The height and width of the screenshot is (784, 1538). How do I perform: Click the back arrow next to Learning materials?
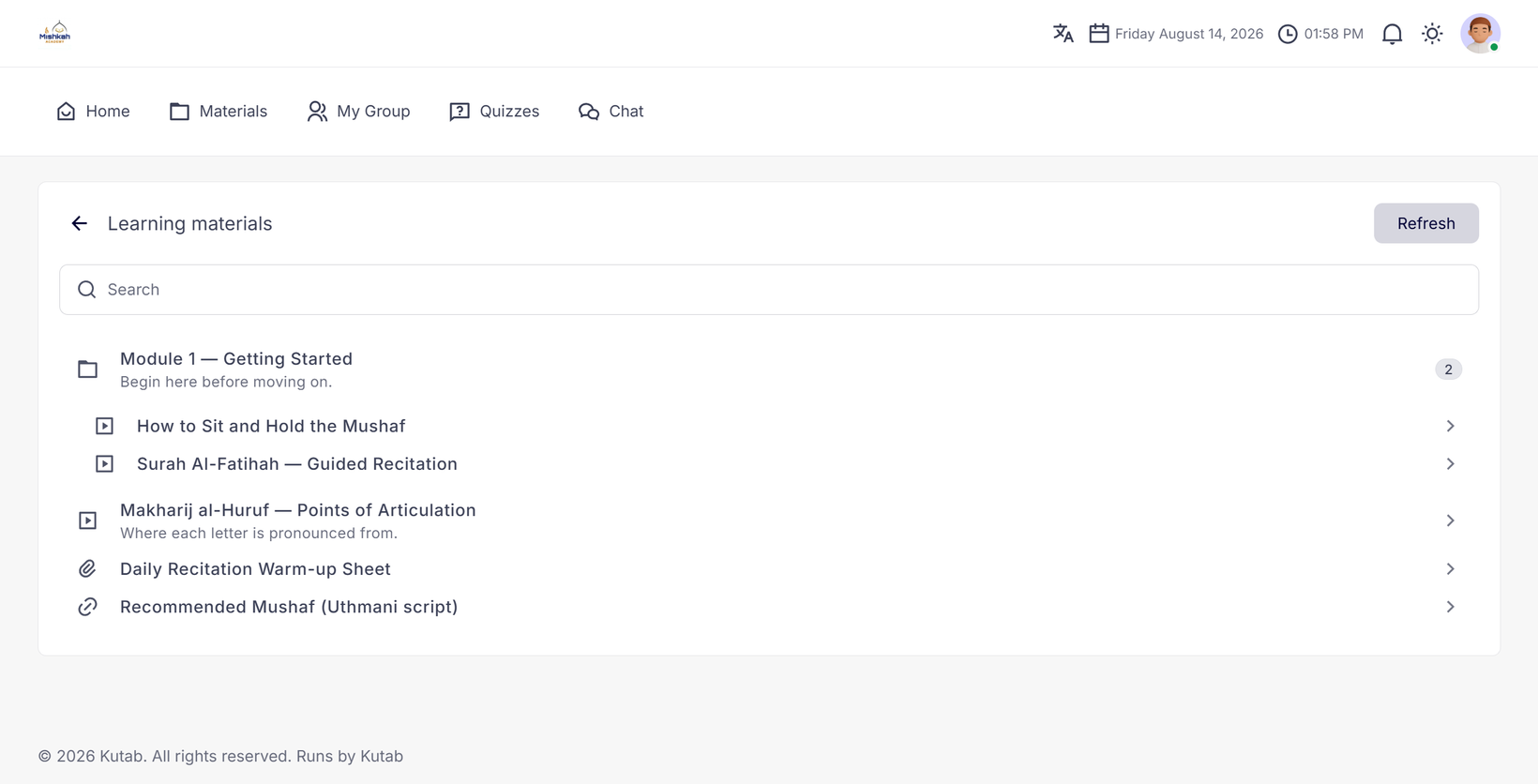80,223
